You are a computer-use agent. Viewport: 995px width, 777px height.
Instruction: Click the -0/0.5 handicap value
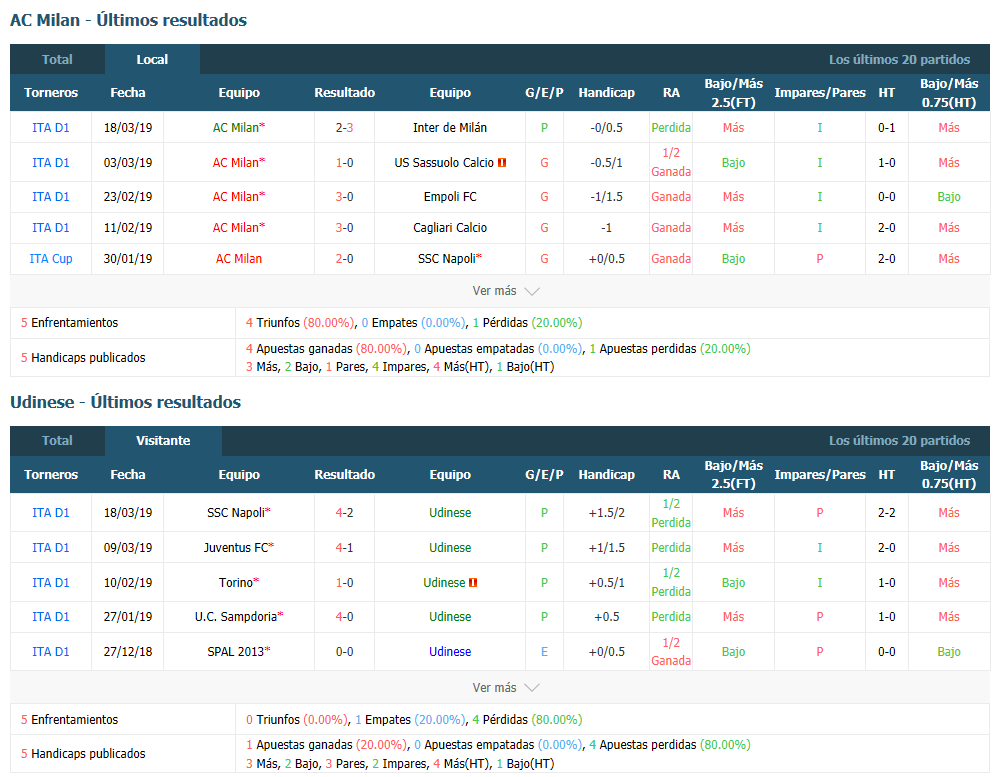607,128
